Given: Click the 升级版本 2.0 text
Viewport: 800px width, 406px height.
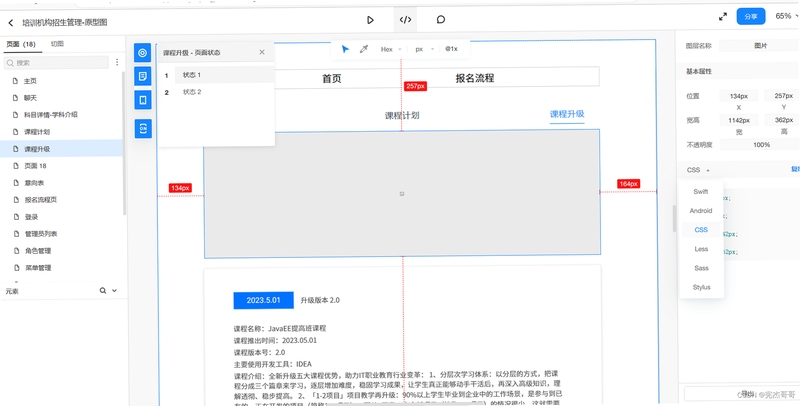Looking at the screenshot, I should (x=320, y=300).
